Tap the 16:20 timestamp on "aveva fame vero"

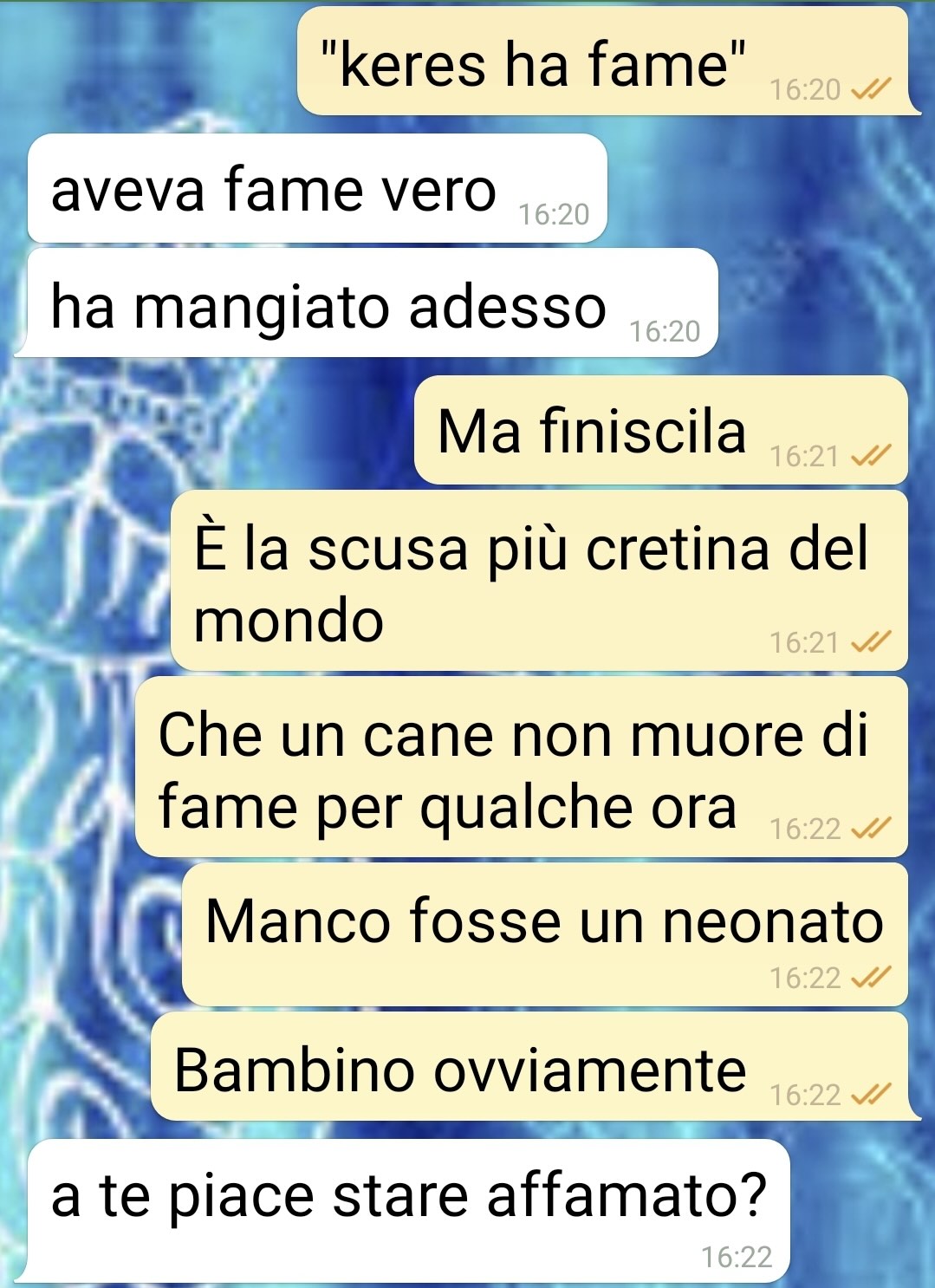point(554,214)
